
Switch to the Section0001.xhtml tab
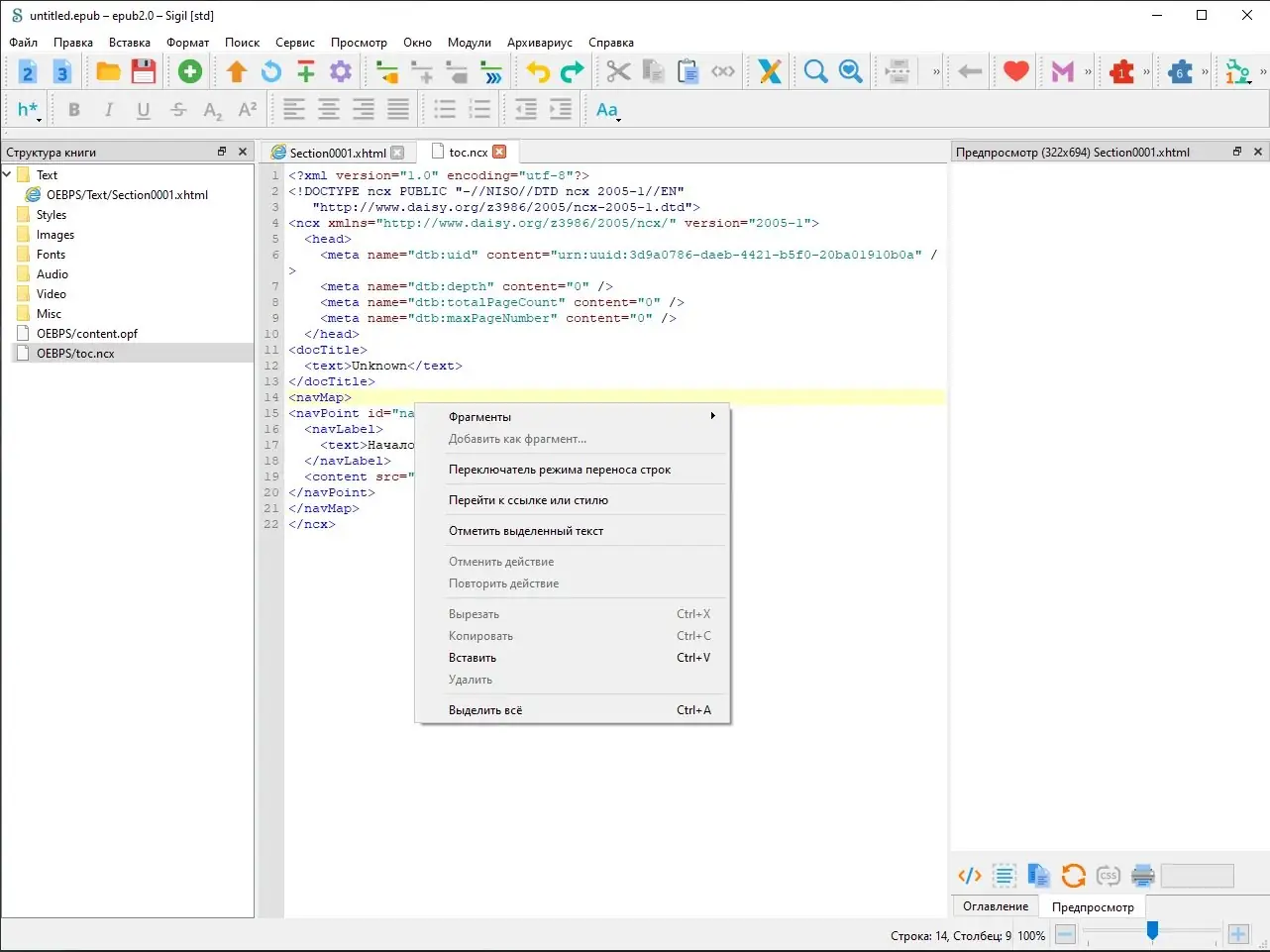(x=337, y=153)
